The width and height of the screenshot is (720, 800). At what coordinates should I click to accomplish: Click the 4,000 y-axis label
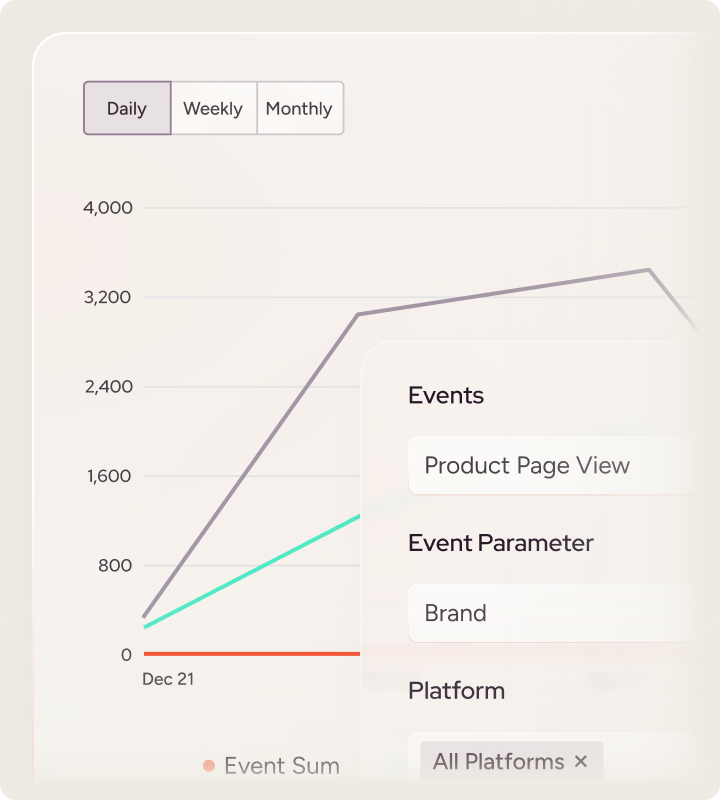[108, 208]
